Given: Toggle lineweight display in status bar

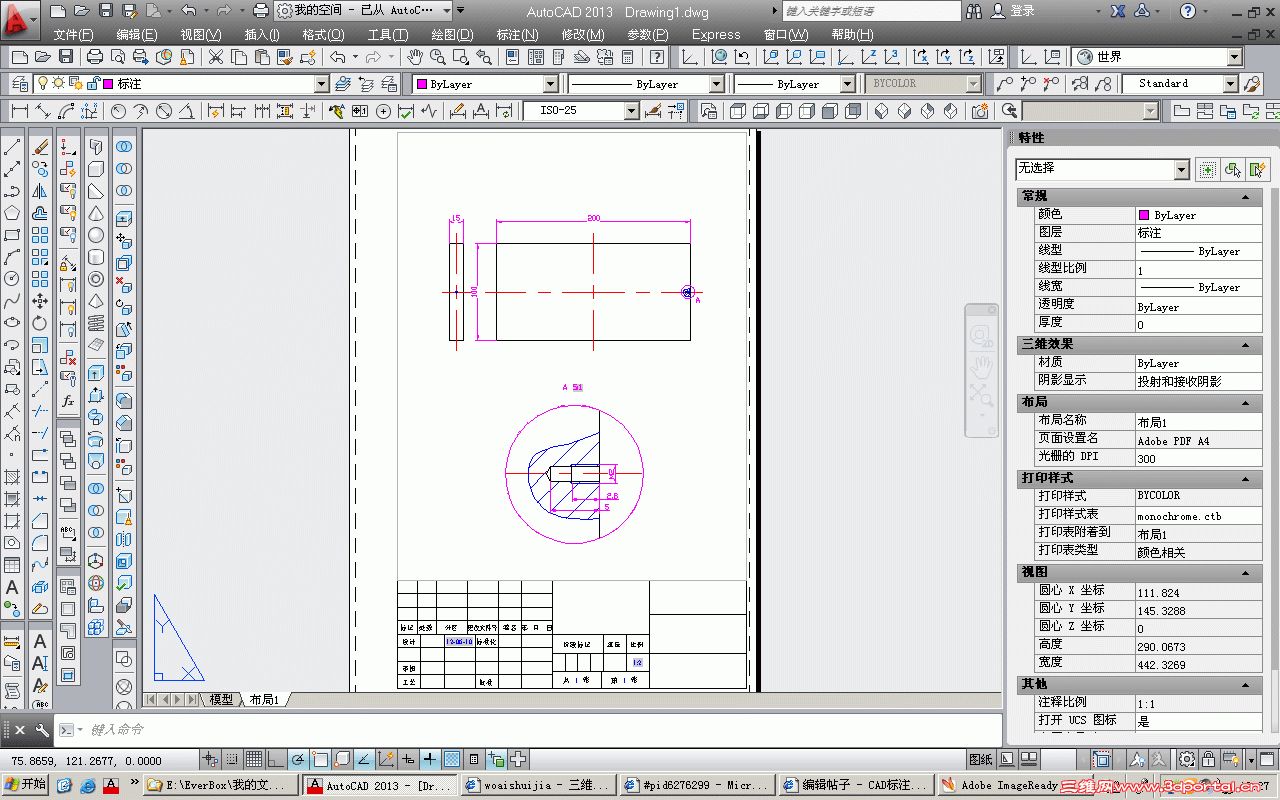Looking at the screenshot, I should point(430,759).
